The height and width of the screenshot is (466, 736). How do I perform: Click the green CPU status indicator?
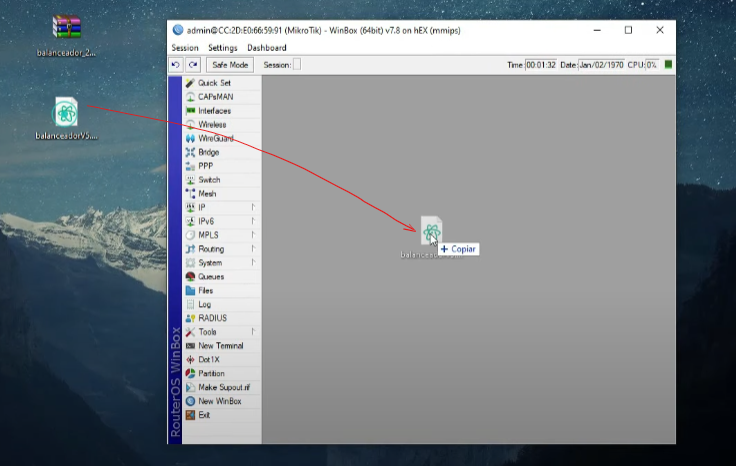coord(668,65)
